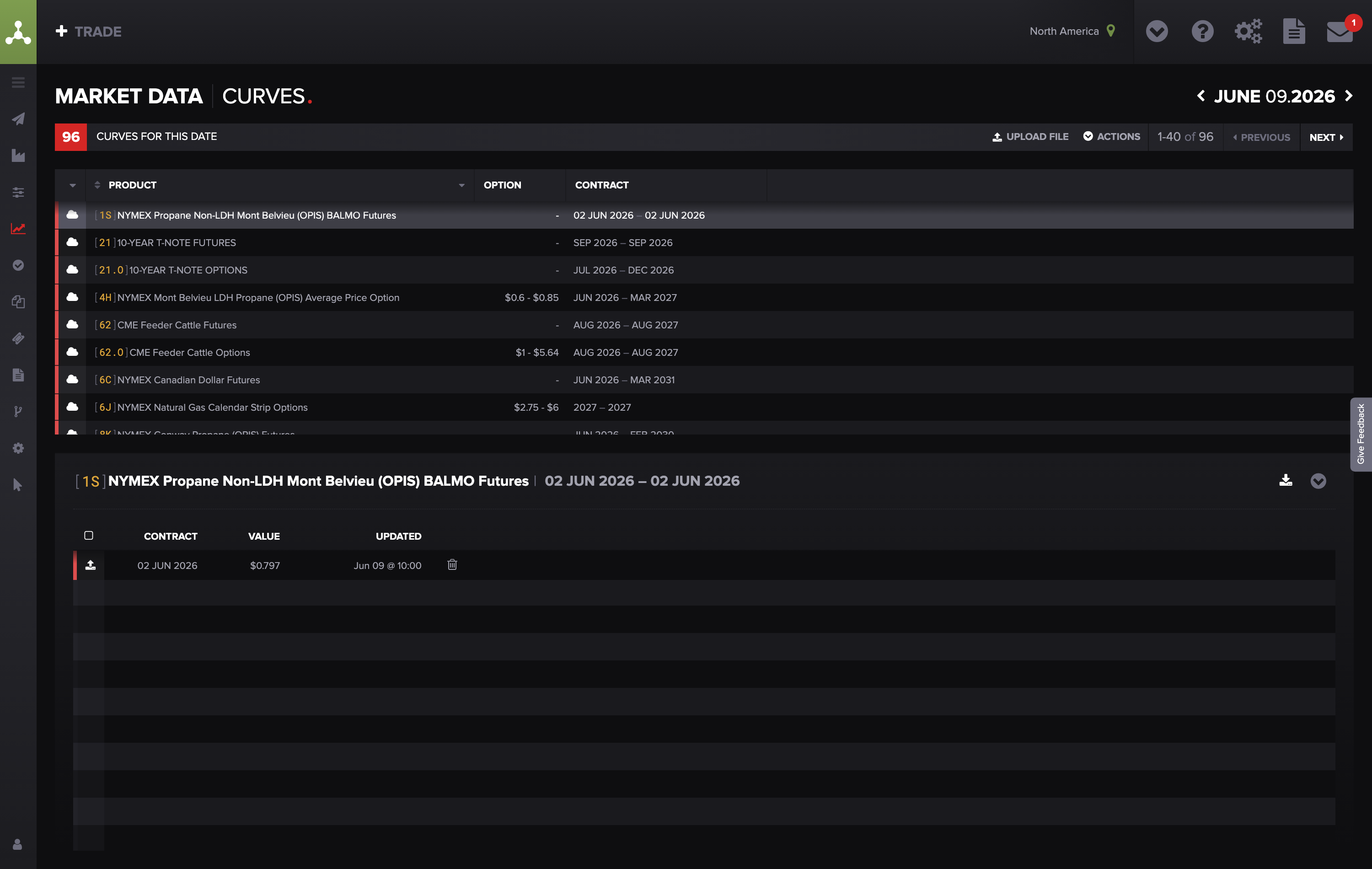Open the hamburger menu in sidebar
The image size is (1372, 869).
18,83
